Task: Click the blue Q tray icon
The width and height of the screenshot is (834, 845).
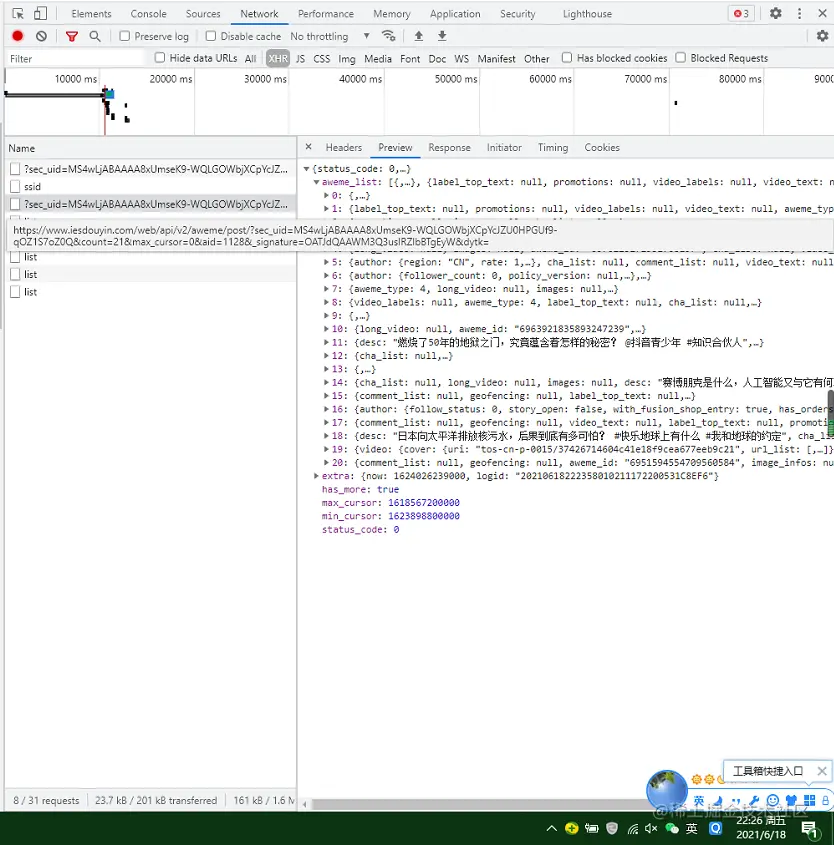Action: tap(715, 828)
